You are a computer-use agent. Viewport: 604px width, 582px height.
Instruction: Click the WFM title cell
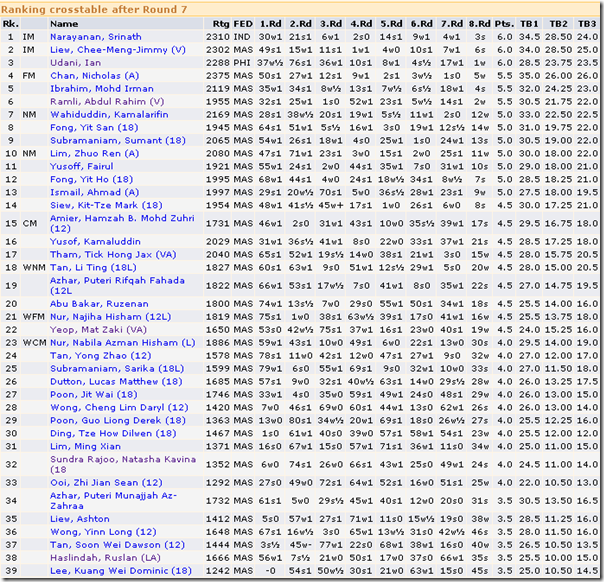34,317
